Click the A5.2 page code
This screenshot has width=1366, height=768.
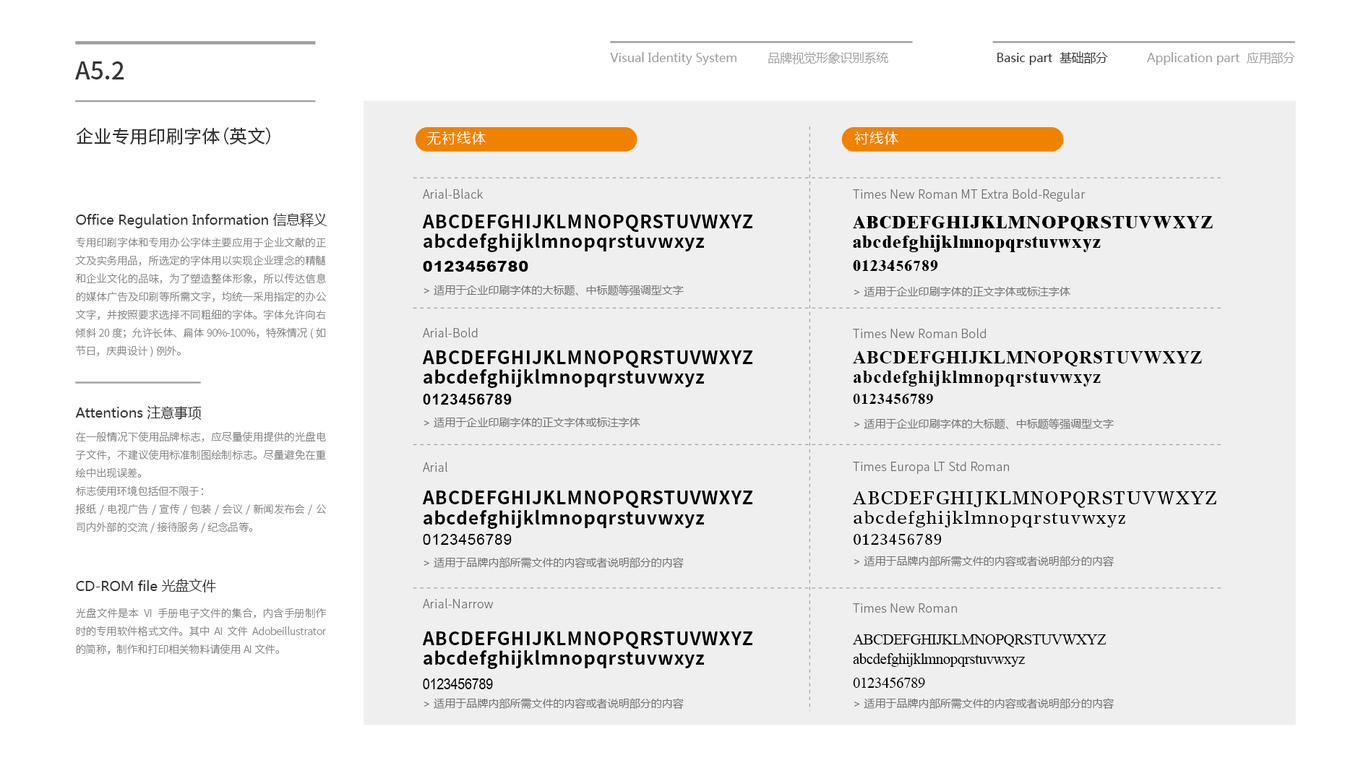point(100,71)
